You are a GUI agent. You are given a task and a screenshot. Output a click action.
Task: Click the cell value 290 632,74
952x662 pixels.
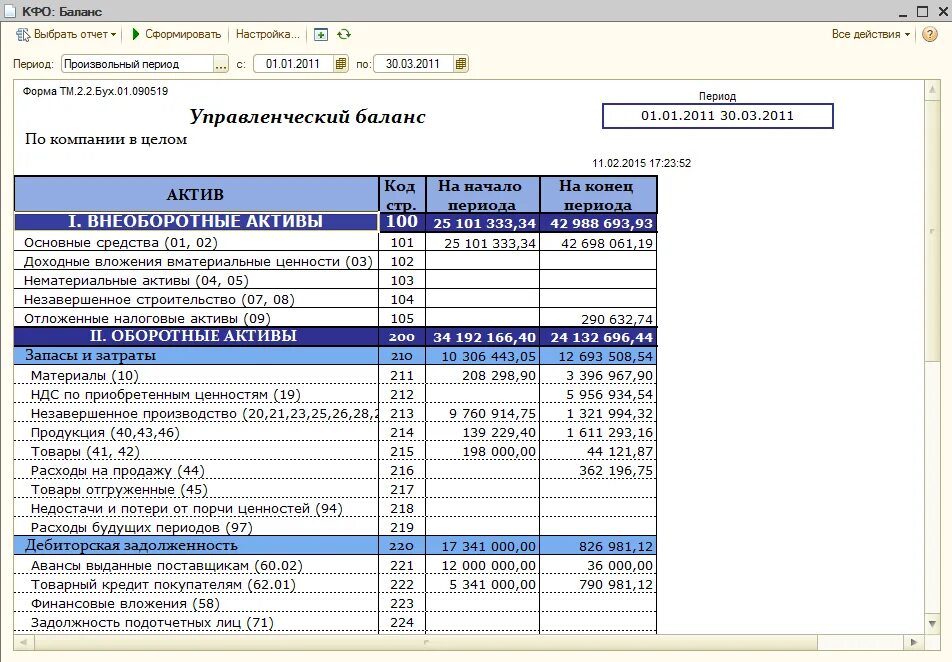pos(598,319)
